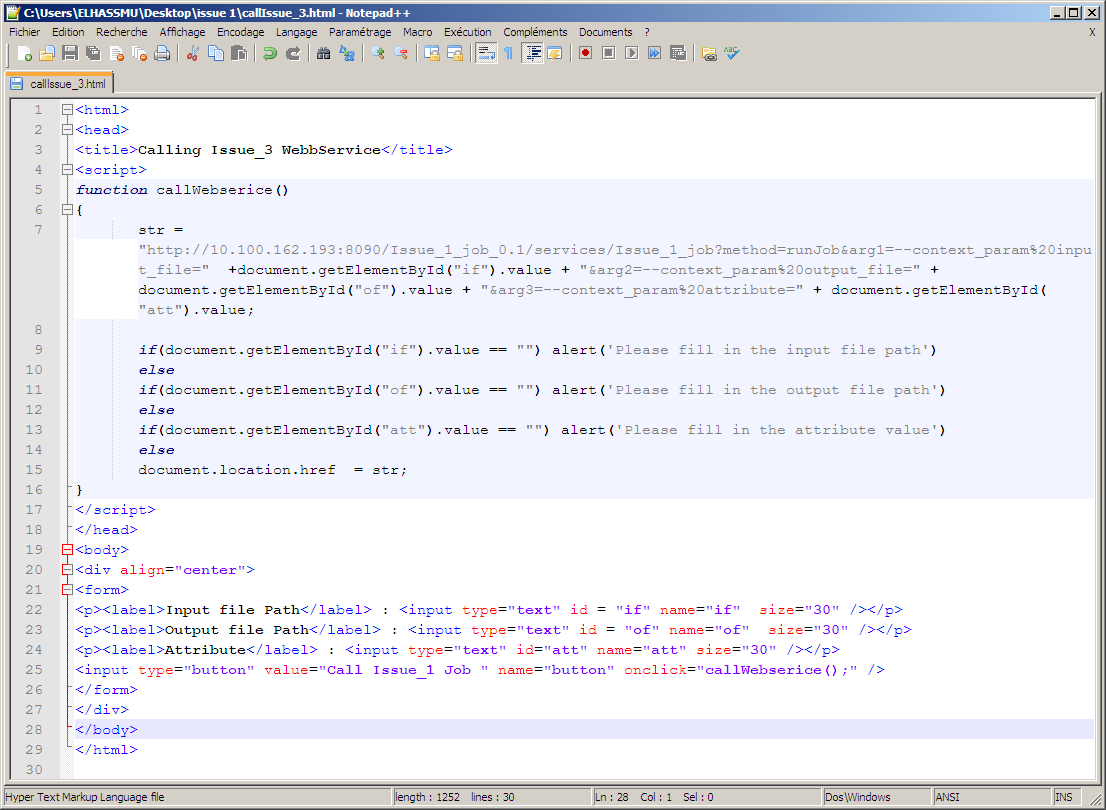Viewport: 1106px width, 810px height.
Task: Cut selection using the scissors icon
Action: (192, 54)
